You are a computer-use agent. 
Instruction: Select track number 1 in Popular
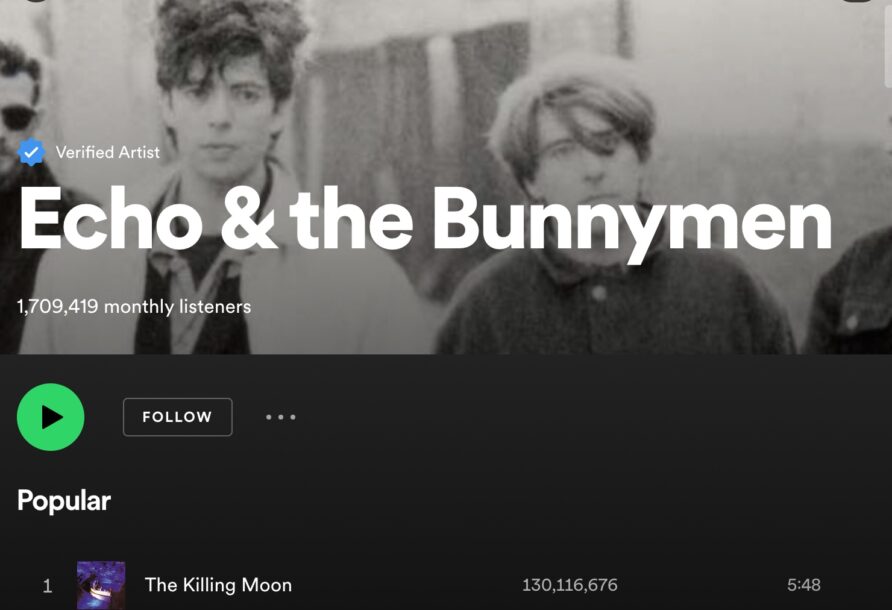(48, 586)
